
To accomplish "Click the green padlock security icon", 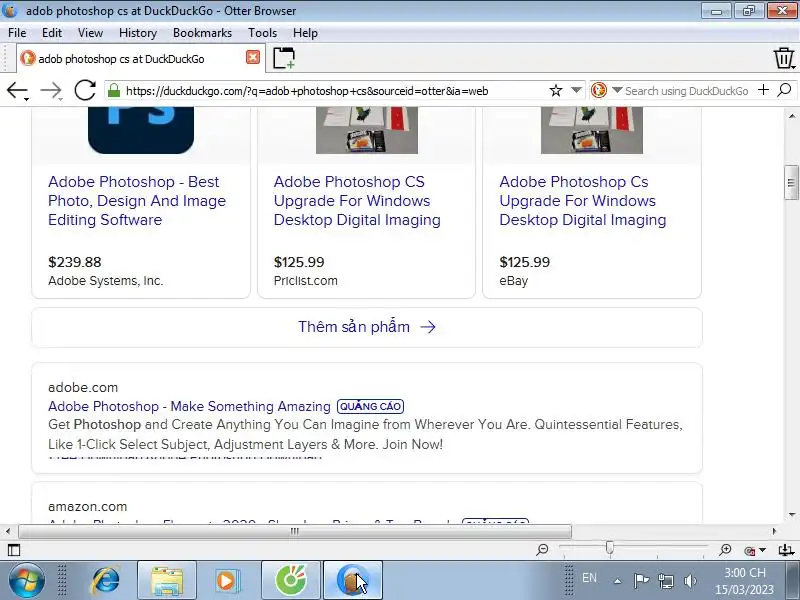I will (x=114, y=91).
